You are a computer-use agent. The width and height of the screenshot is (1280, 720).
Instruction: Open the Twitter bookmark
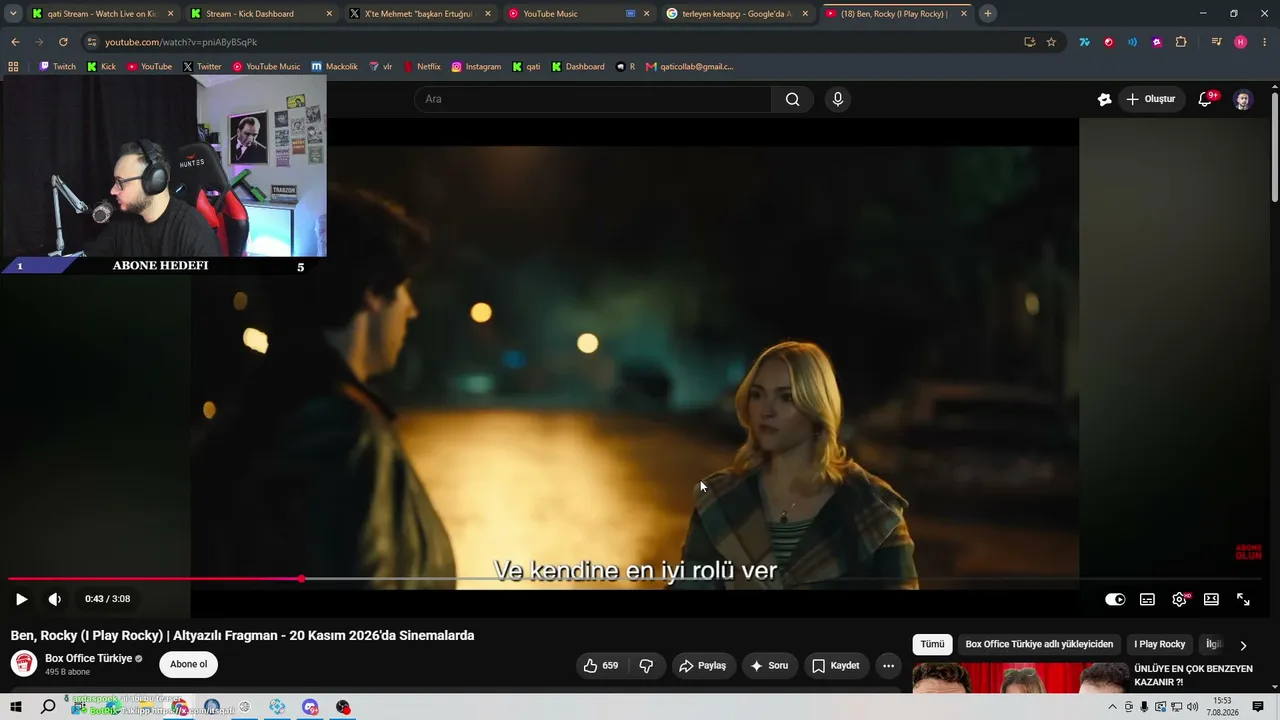click(203, 67)
